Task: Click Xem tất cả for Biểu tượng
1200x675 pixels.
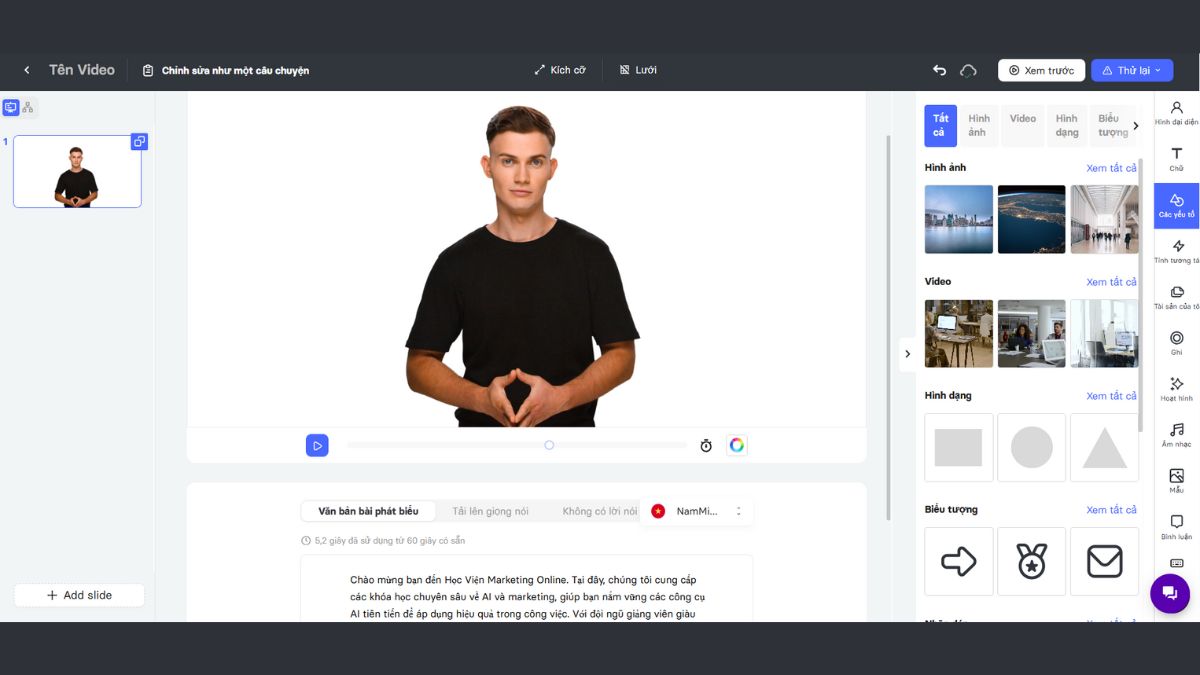Action: pyautogui.click(x=1111, y=510)
